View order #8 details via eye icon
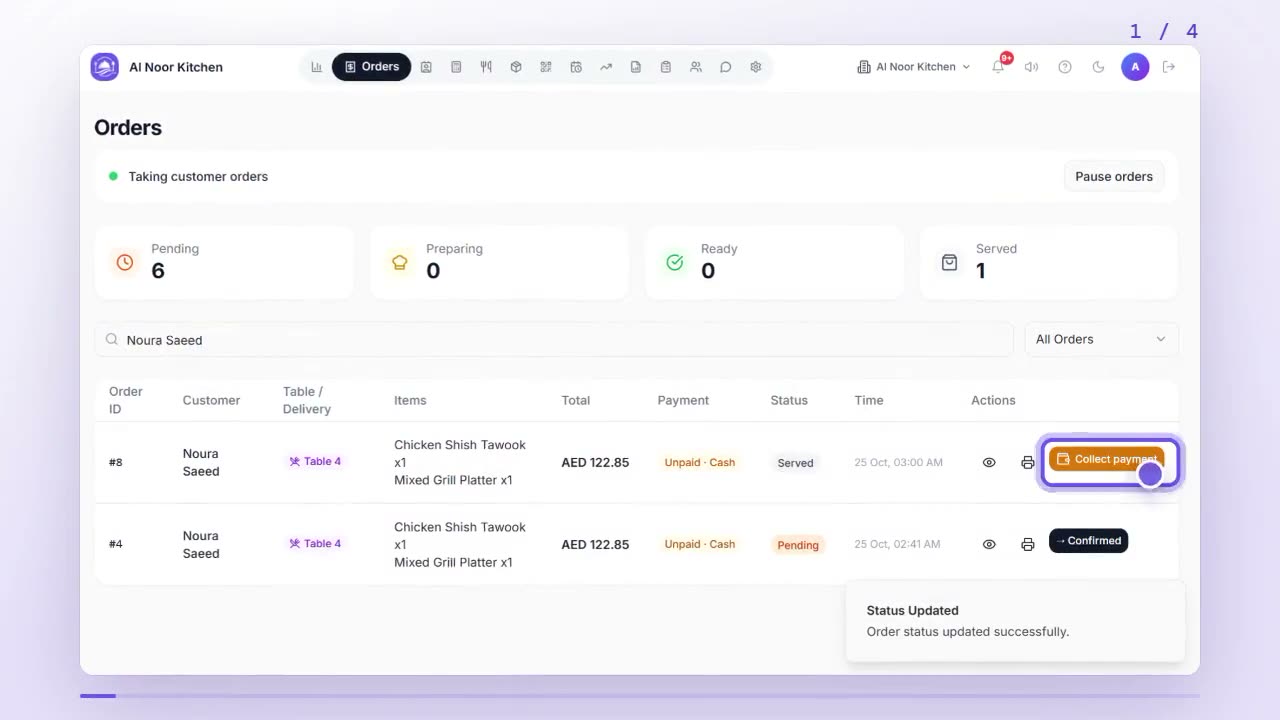The width and height of the screenshot is (1280, 720). coord(989,463)
